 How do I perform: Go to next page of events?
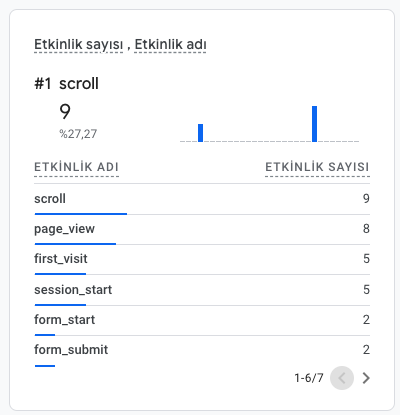[x=366, y=378]
